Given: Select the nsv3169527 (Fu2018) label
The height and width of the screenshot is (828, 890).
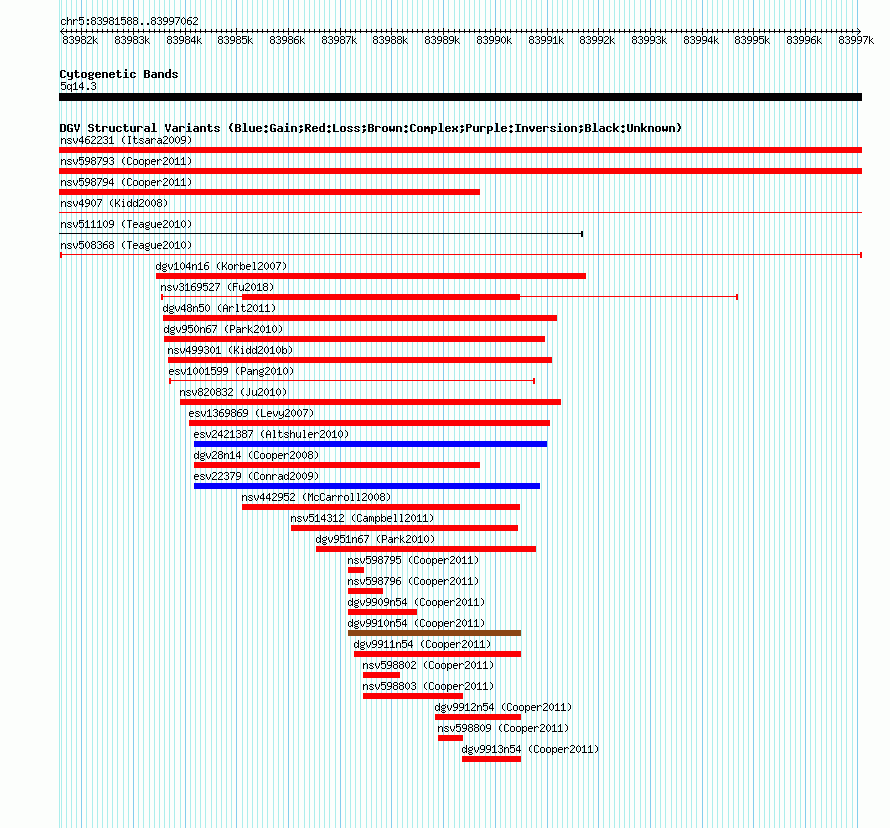Looking at the screenshot, I should pos(217,287).
